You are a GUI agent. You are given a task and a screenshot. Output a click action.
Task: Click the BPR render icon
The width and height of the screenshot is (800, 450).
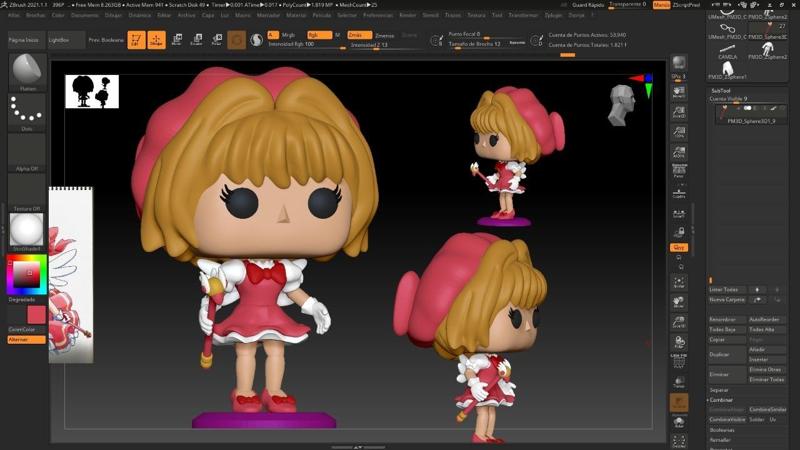679,63
